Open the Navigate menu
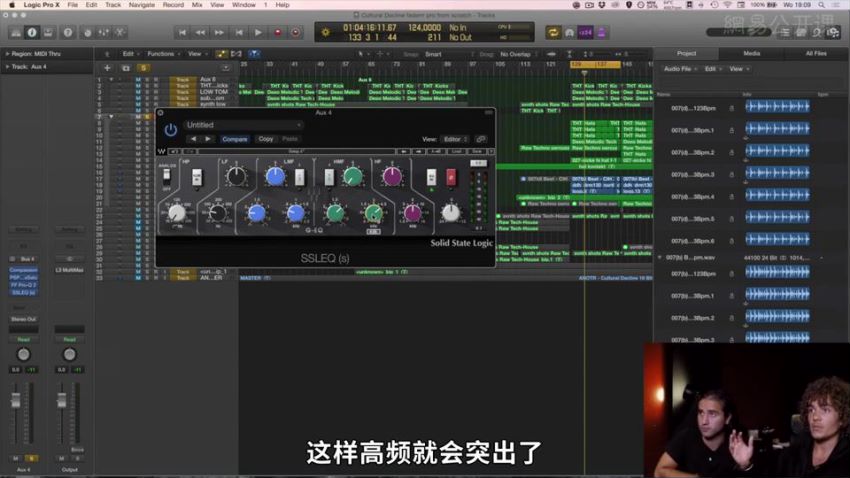Image resolution: width=850 pixels, height=478 pixels. (141, 5)
